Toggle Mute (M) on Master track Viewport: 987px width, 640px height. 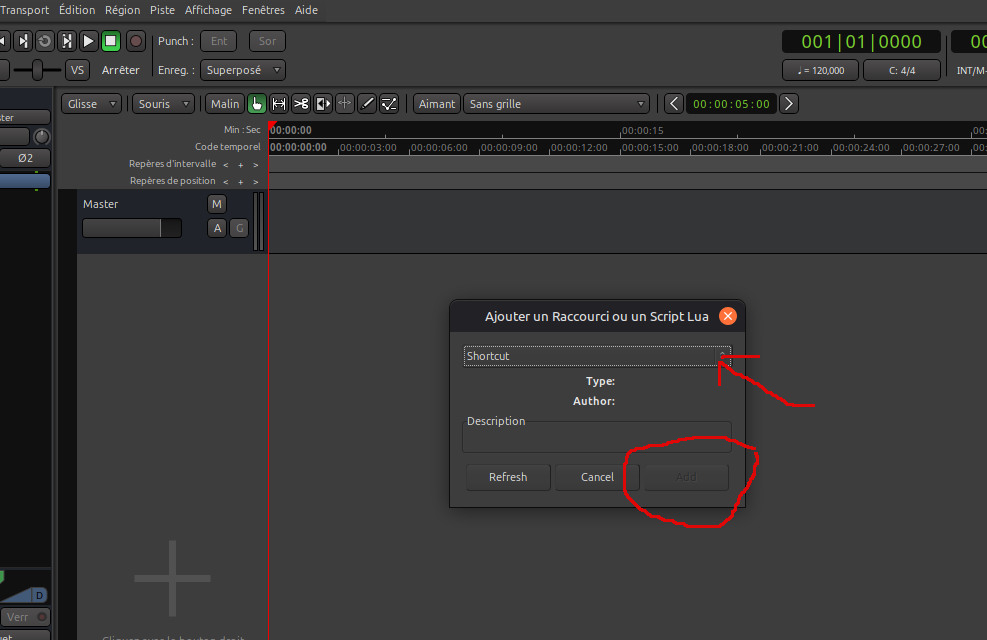pyautogui.click(x=217, y=204)
